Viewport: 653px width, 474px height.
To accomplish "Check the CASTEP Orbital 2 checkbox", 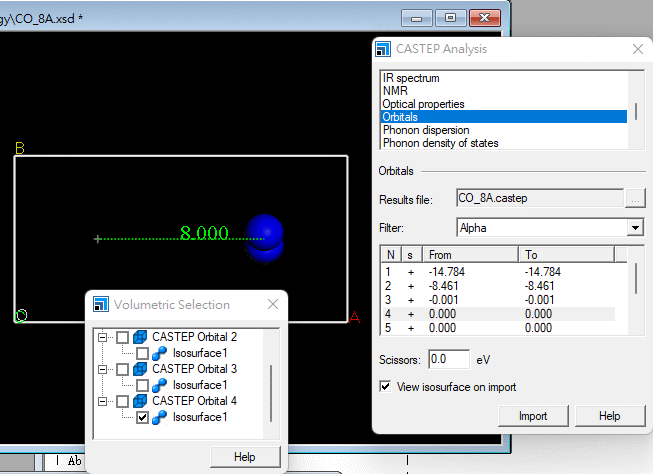I will pos(122,338).
